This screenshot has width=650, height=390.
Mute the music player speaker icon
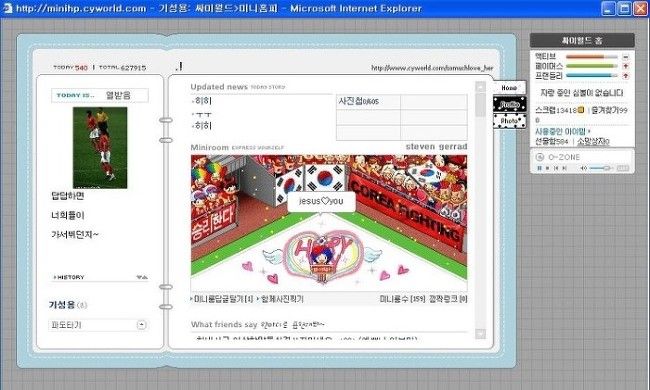coord(584,168)
